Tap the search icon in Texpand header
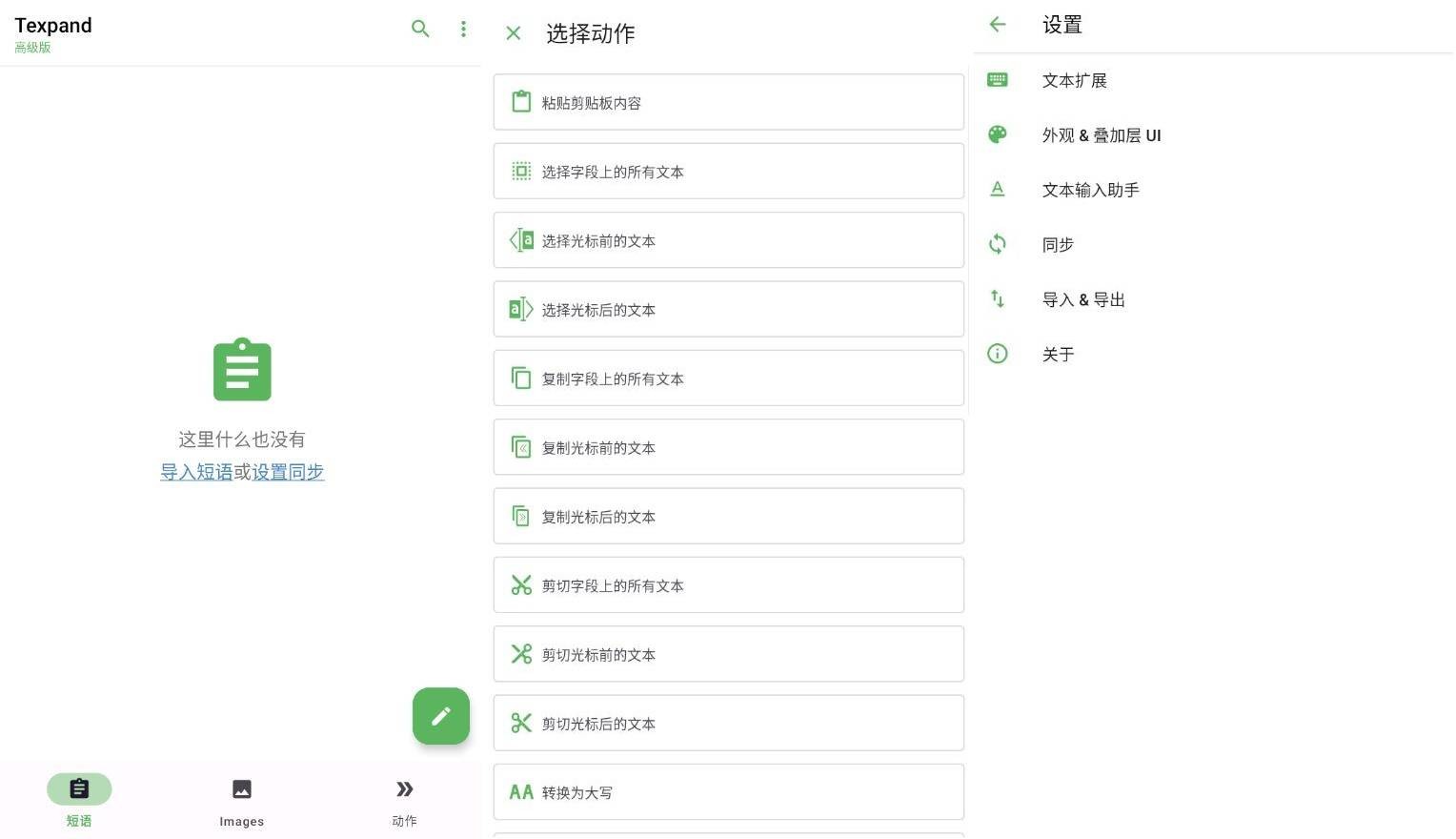 [420, 29]
